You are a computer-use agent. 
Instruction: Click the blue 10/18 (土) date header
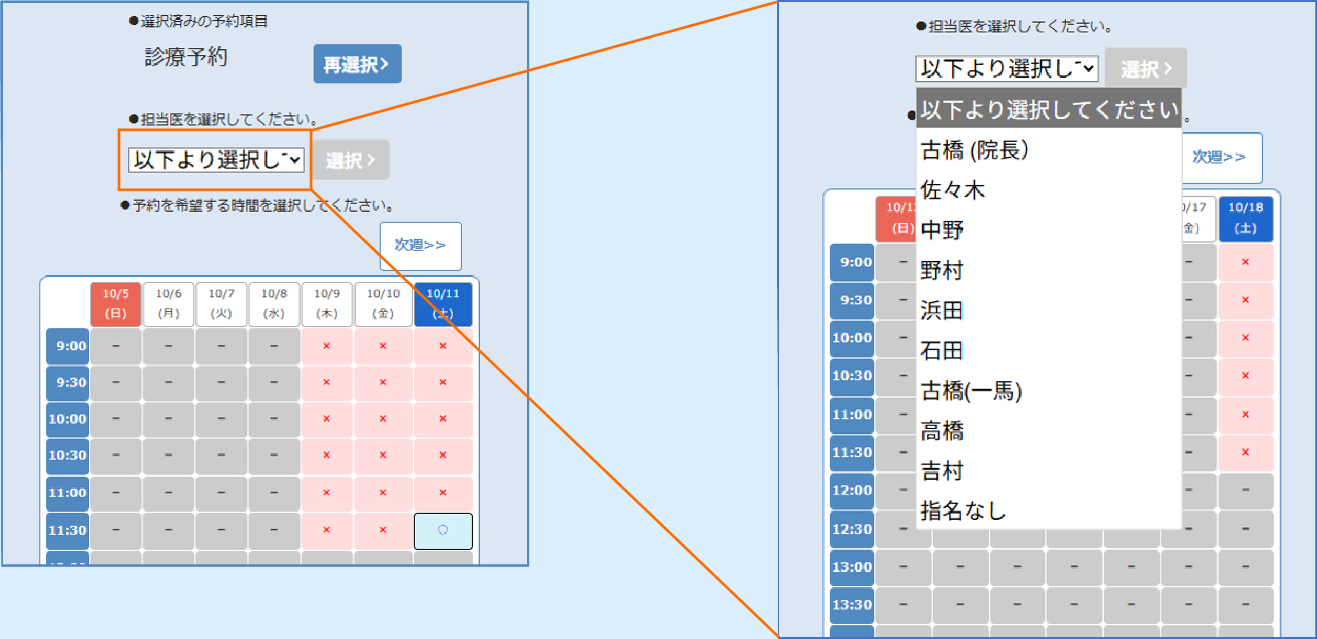(1245, 219)
